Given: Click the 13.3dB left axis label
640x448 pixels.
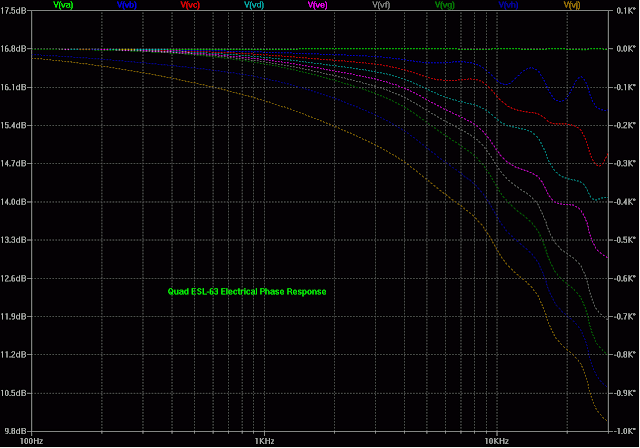Looking at the screenshot, I should click(x=13, y=240).
